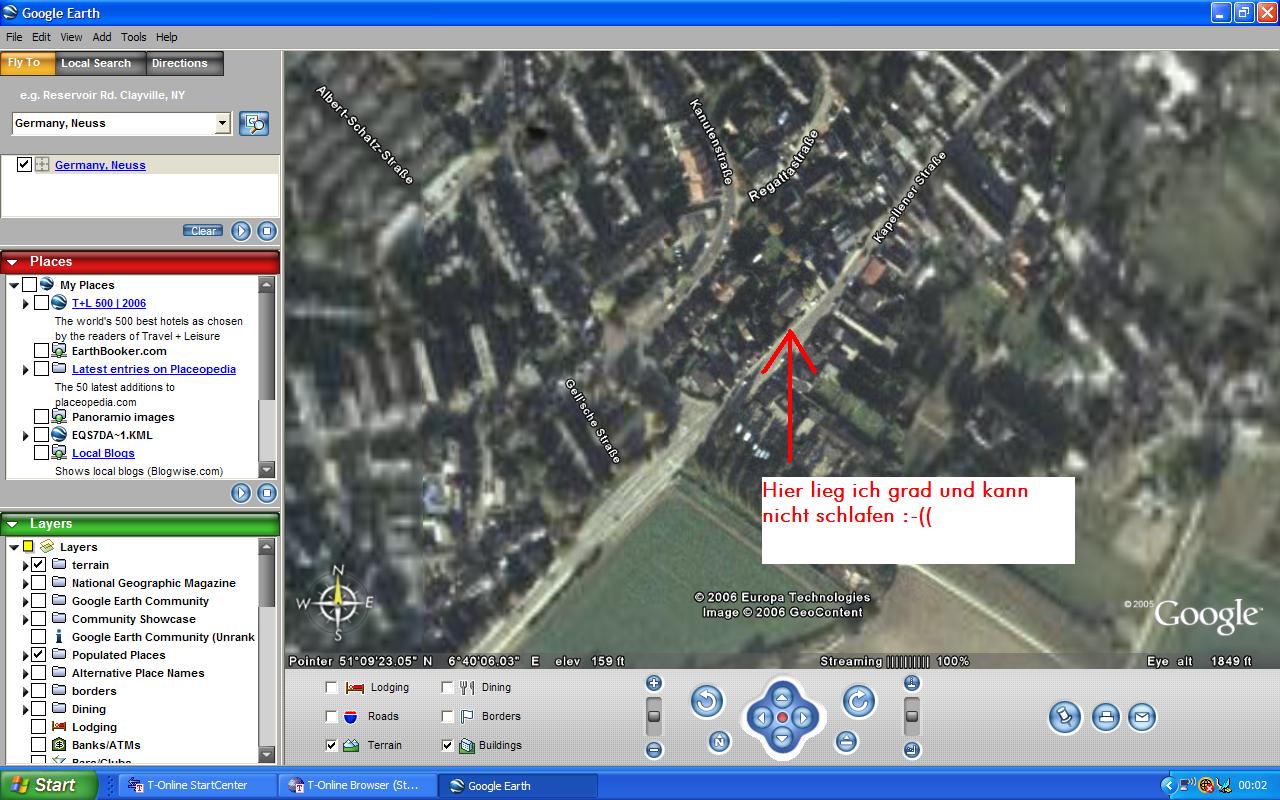Screen dimensions: 1280x800
Task: Open the Add menu
Action: (x=102, y=37)
